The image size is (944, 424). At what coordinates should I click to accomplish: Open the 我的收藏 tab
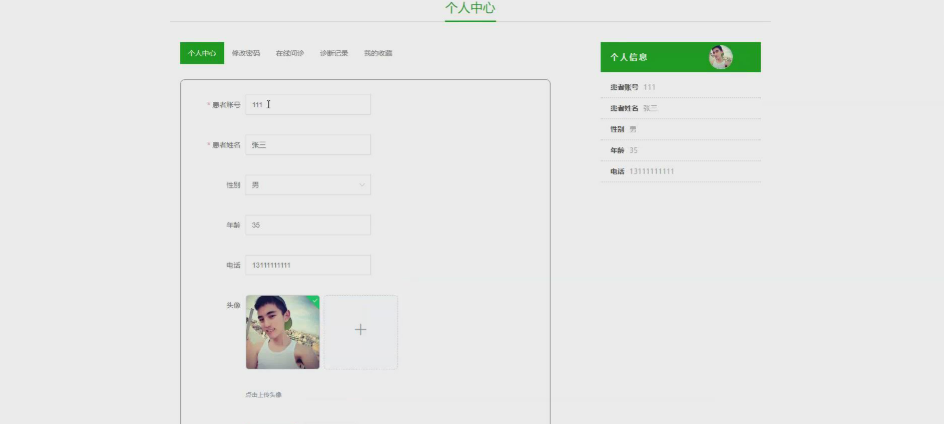pos(377,53)
